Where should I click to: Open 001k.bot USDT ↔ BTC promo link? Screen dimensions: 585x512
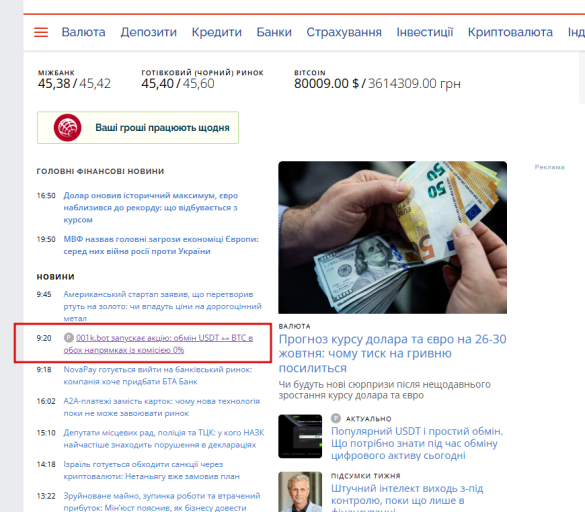tap(158, 344)
